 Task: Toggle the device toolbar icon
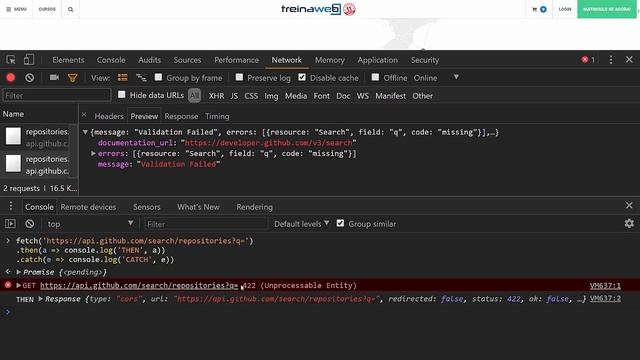point(29,60)
